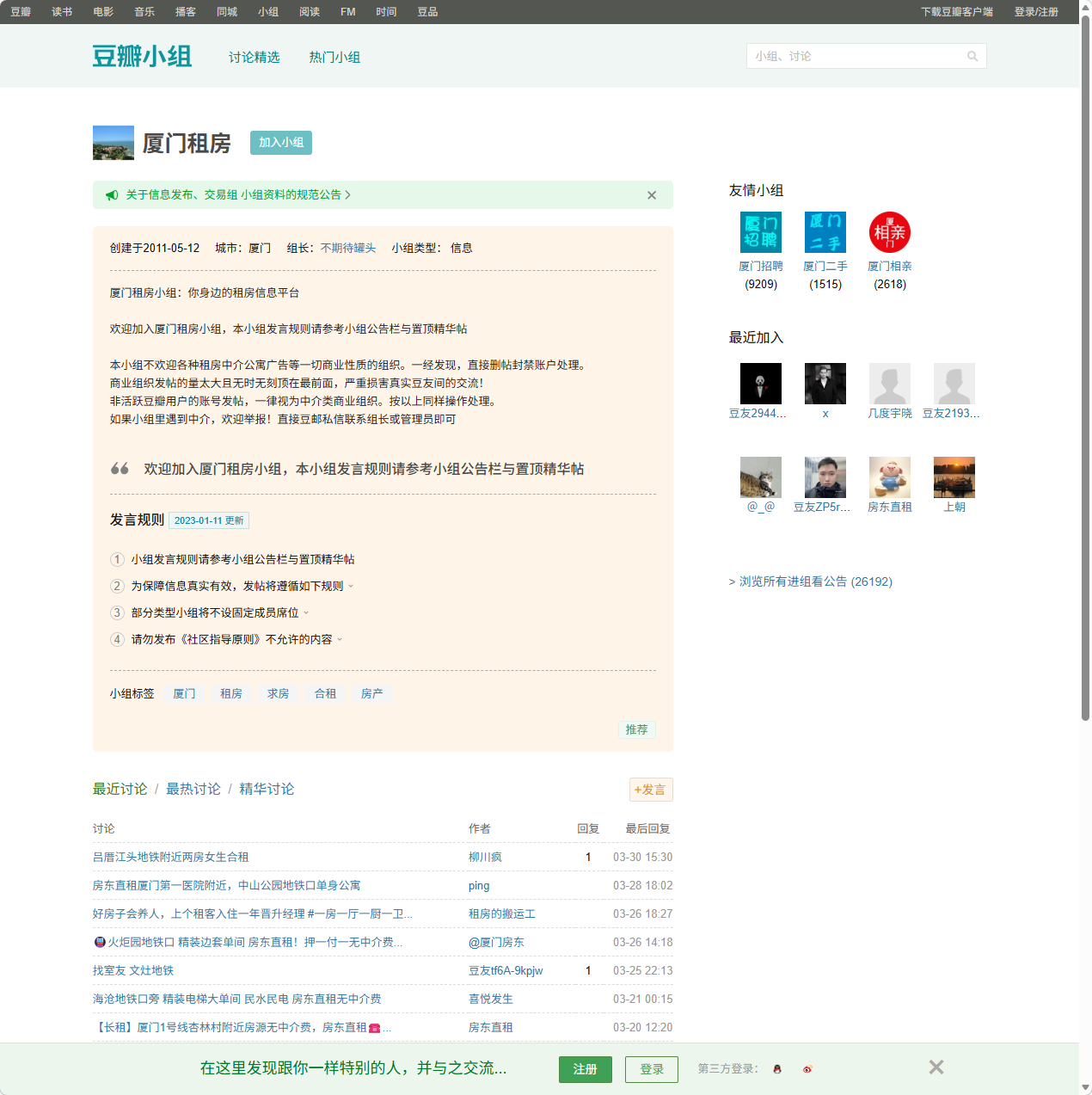
Task: Switch to the 精华讨论 tab
Action: coord(267,789)
